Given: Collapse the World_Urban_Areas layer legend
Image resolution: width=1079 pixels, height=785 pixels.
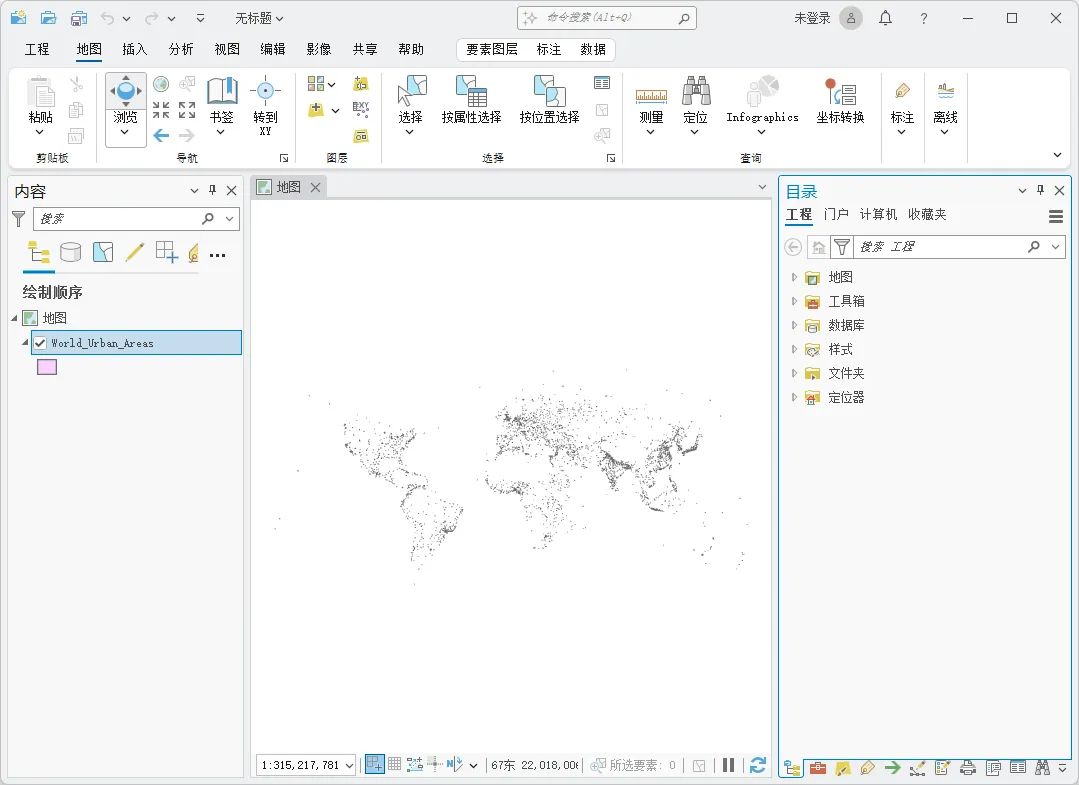Looking at the screenshot, I should 25,342.
